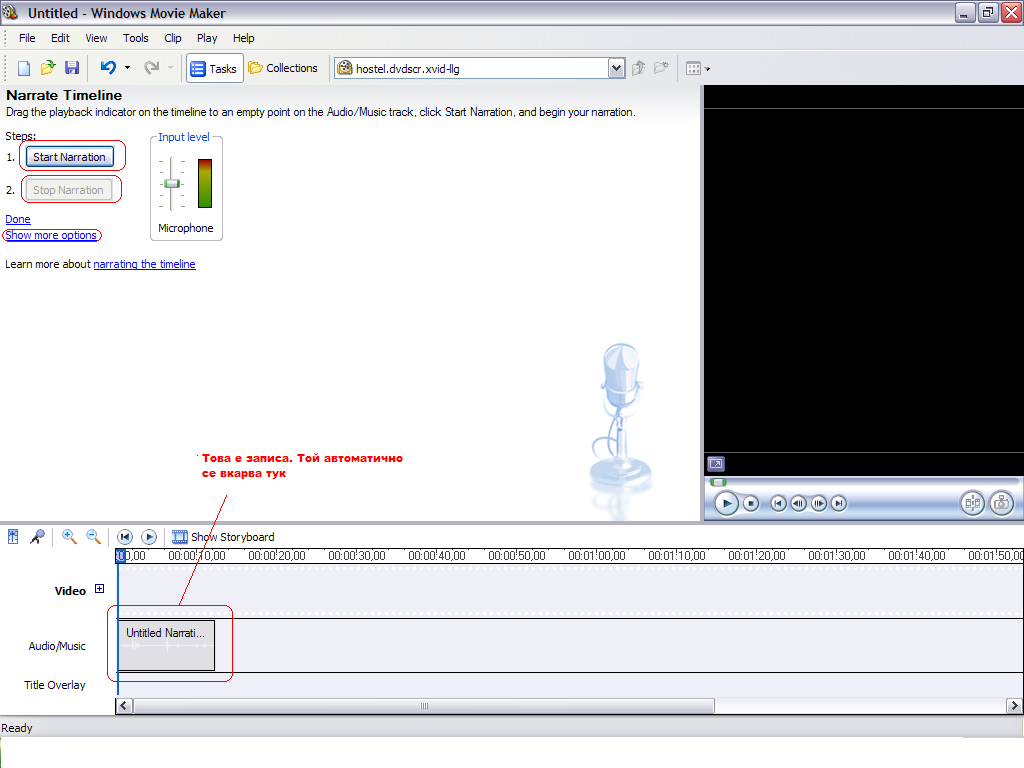The width and height of the screenshot is (1024, 768).
Task: Open the File menu
Action: coord(27,38)
